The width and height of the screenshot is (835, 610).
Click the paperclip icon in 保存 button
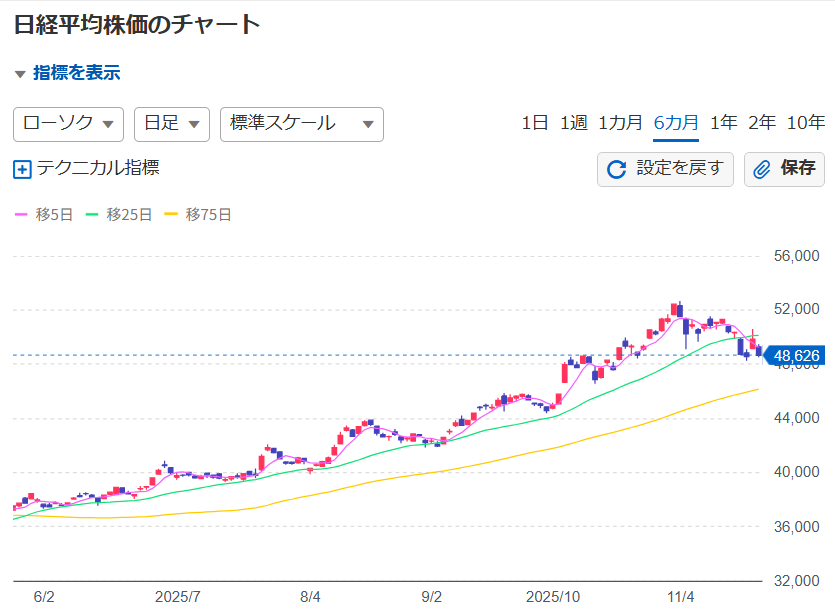tap(762, 169)
